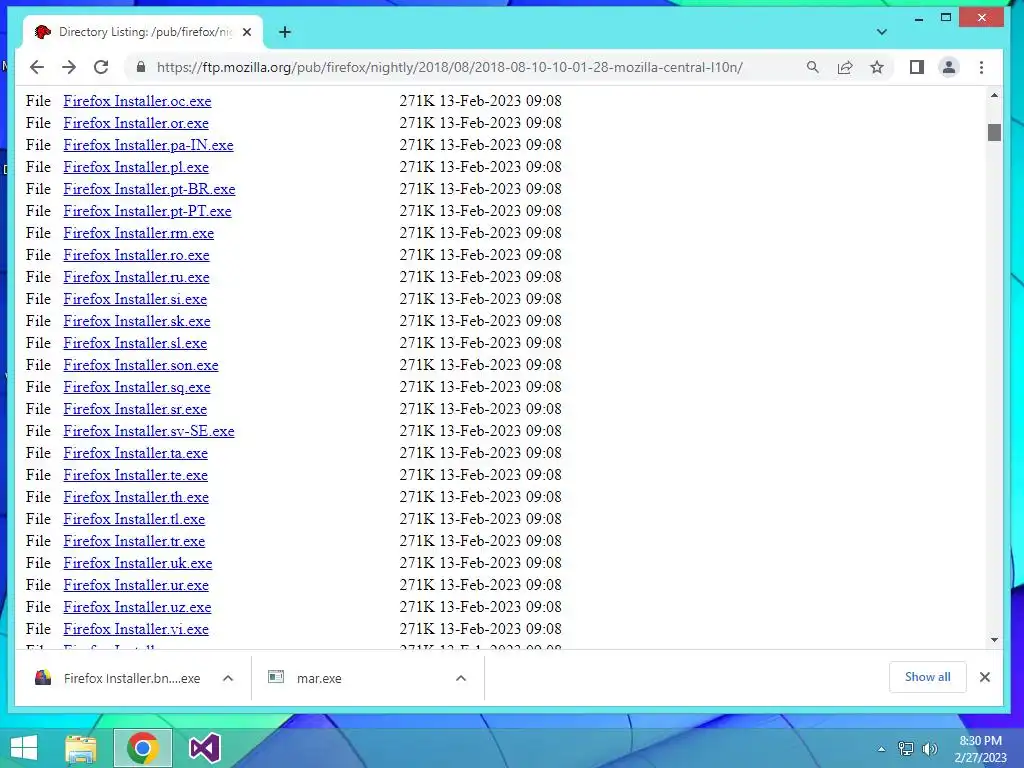Open the Chrome profile menu
The width and height of the screenshot is (1024, 768).
(949, 67)
